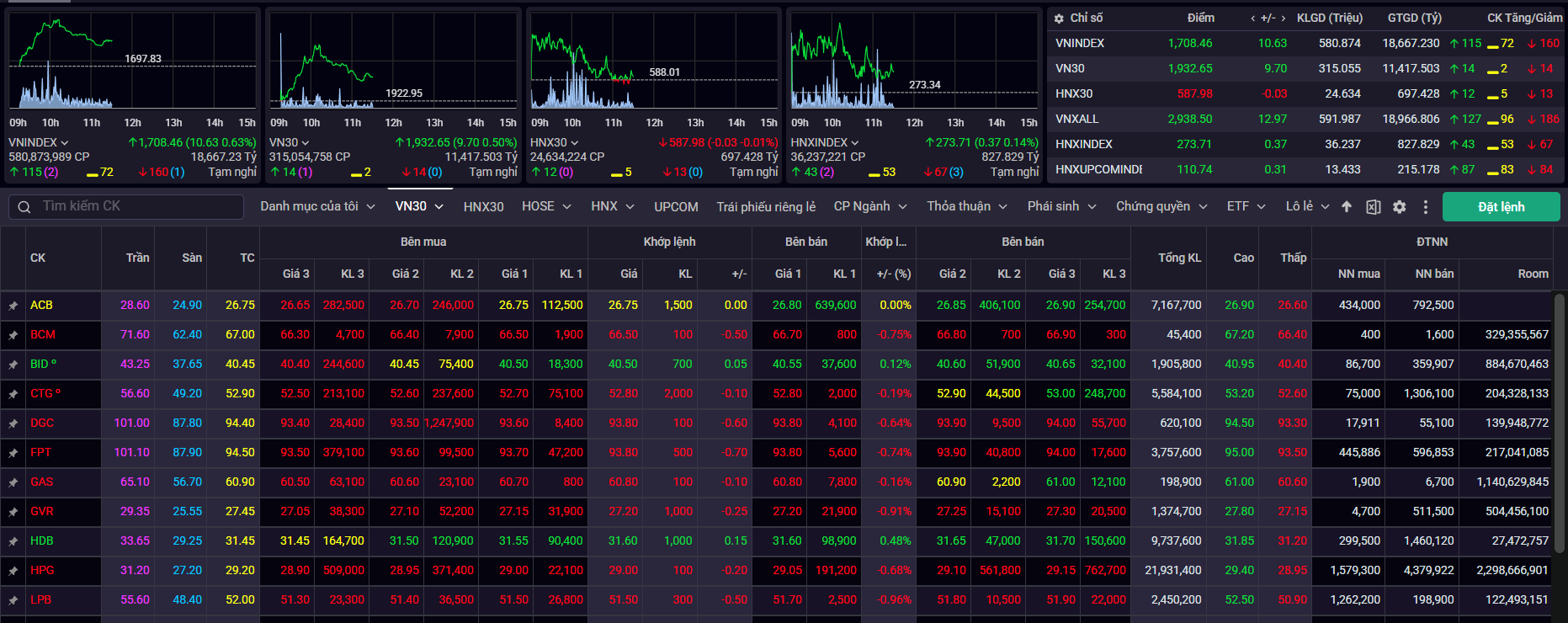Open the GAS stock symbol link
The image size is (1568, 623).
pyautogui.click(x=42, y=482)
